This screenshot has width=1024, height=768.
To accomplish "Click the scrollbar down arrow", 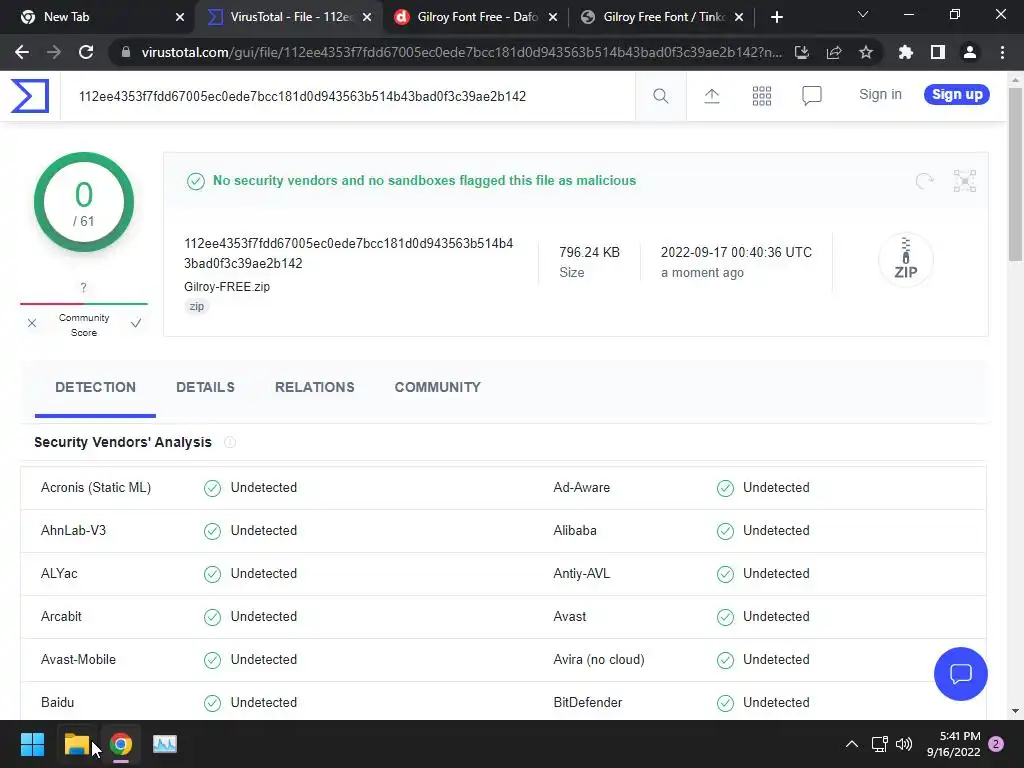I will [x=1016, y=711].
